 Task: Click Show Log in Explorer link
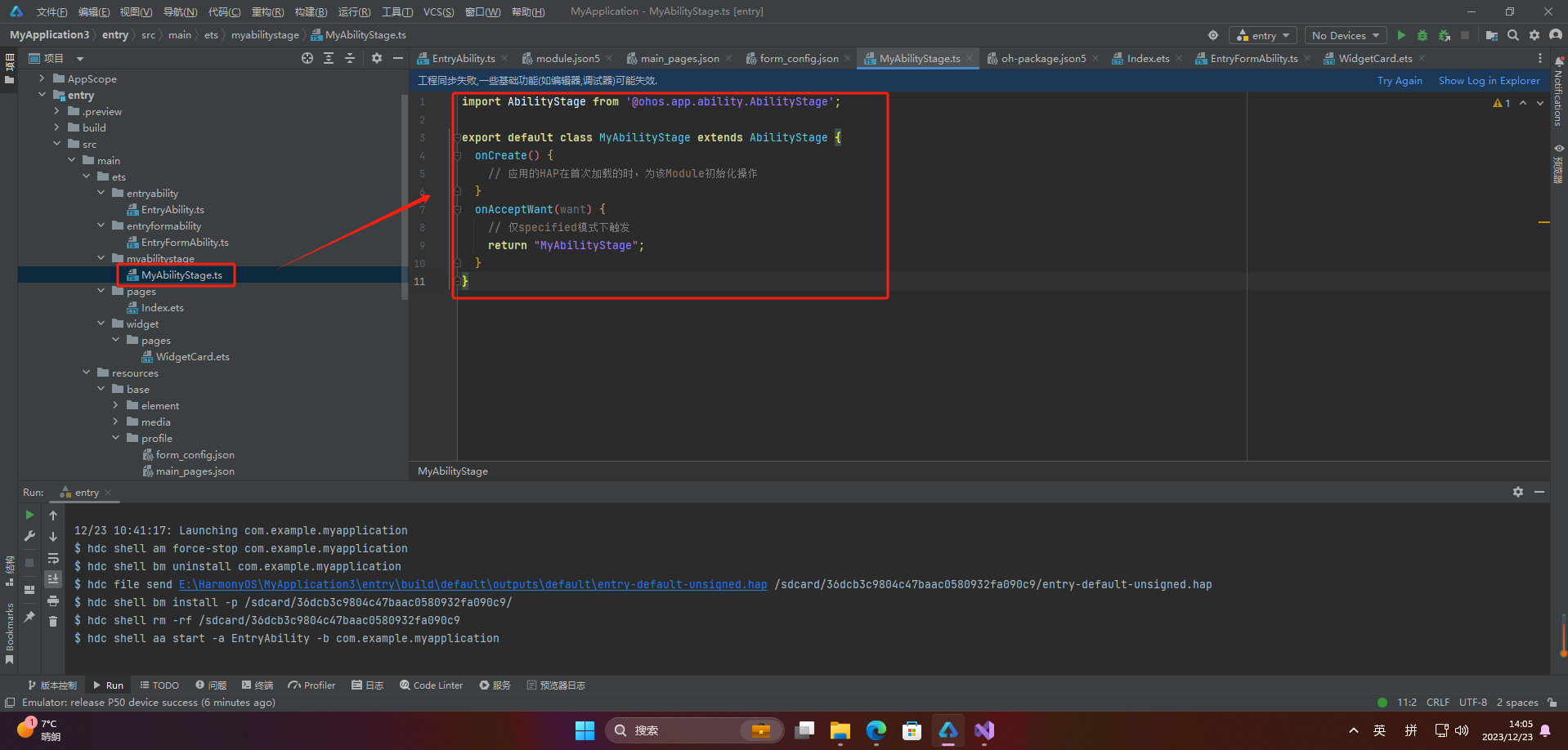tap(1489, 80)
